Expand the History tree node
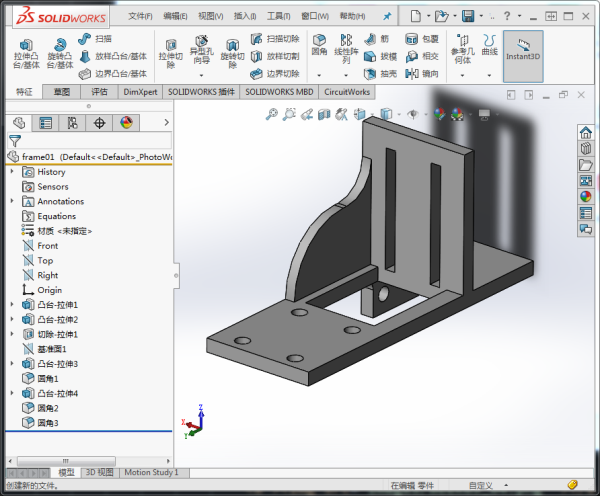The image size is (600, 496). (x=12, y=172)
